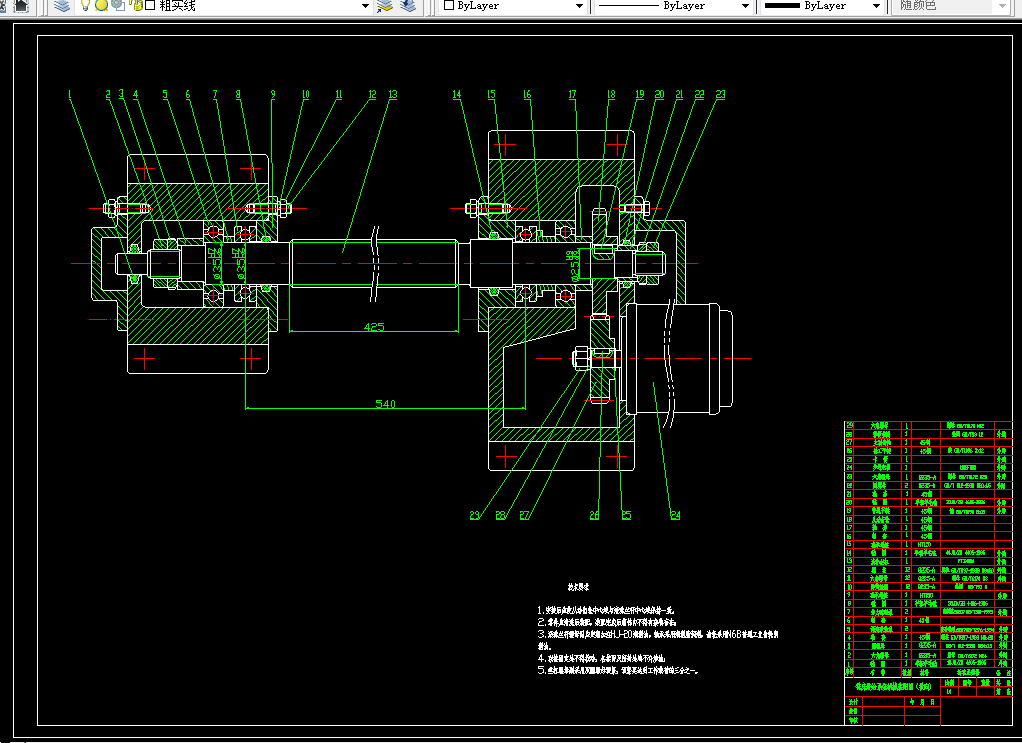Click the 粗实线 layer color square

tap(150, 6)
